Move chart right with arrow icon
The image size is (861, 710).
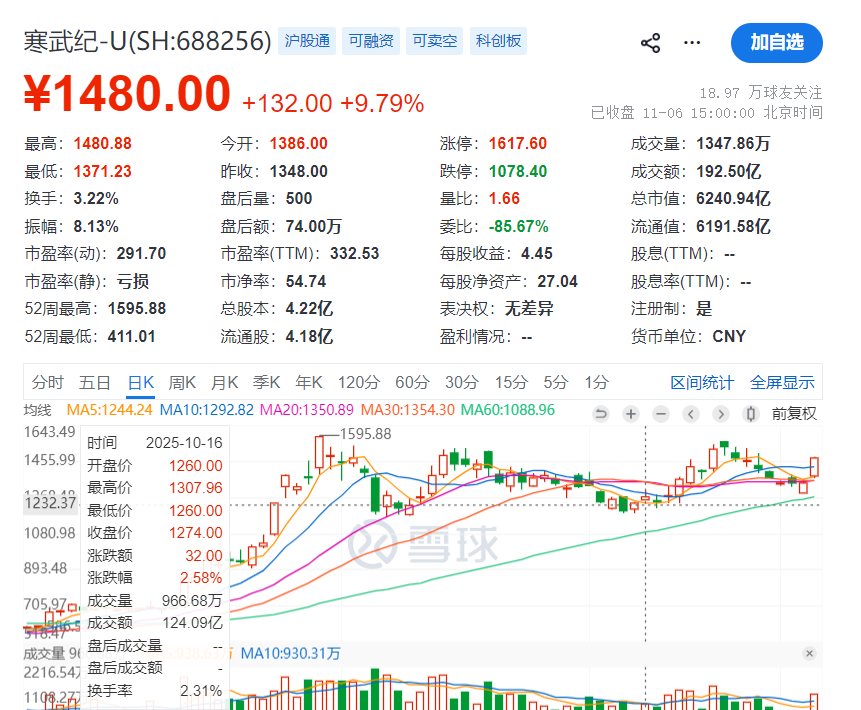[720, 413]
